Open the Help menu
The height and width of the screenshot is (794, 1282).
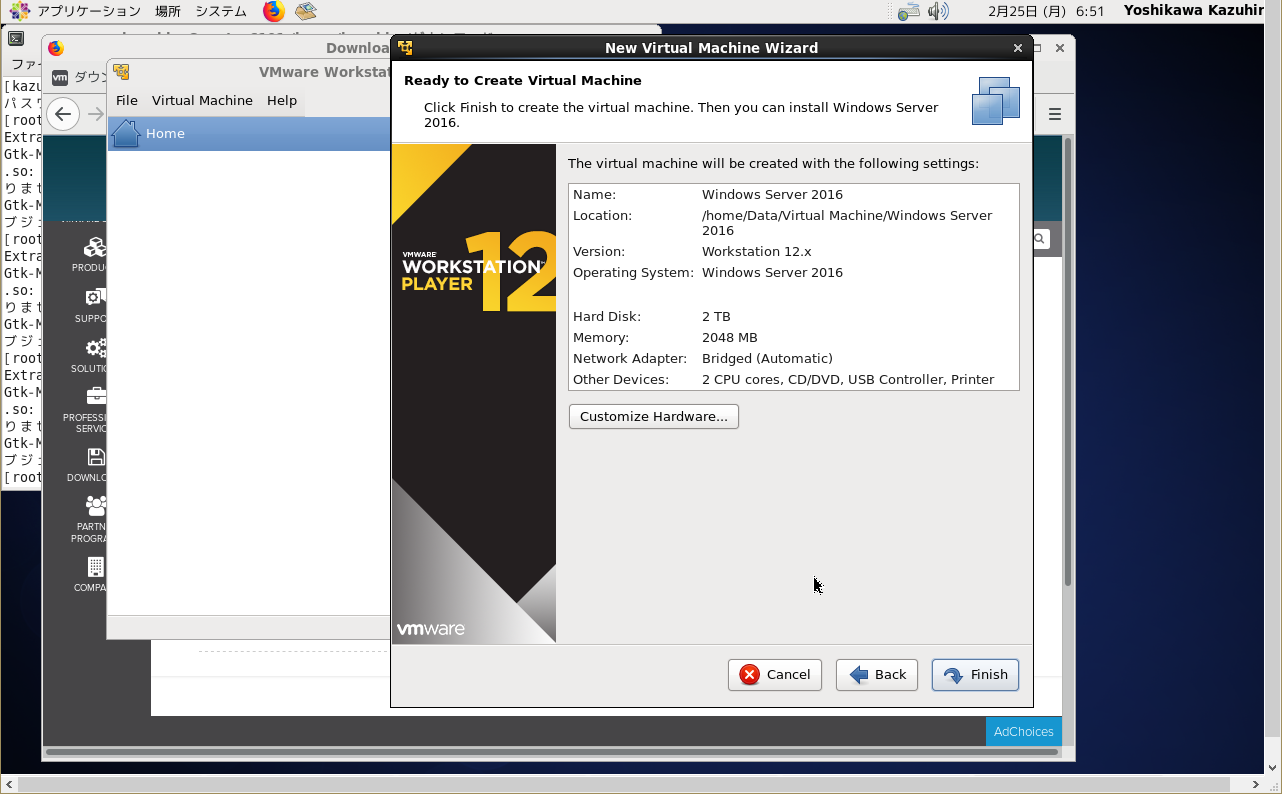click(x=282, y=100)
